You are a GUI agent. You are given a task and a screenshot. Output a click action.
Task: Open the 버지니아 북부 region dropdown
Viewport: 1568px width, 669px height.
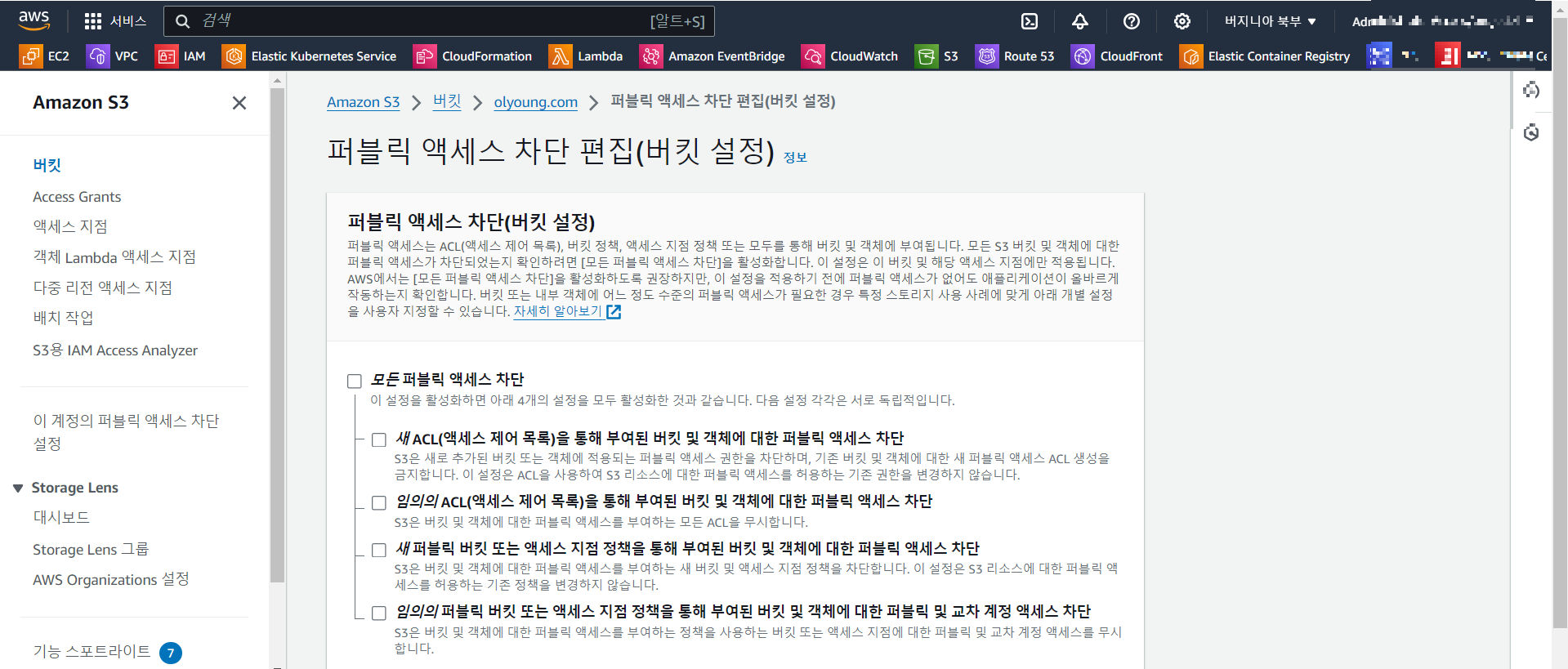[1271, 21]
